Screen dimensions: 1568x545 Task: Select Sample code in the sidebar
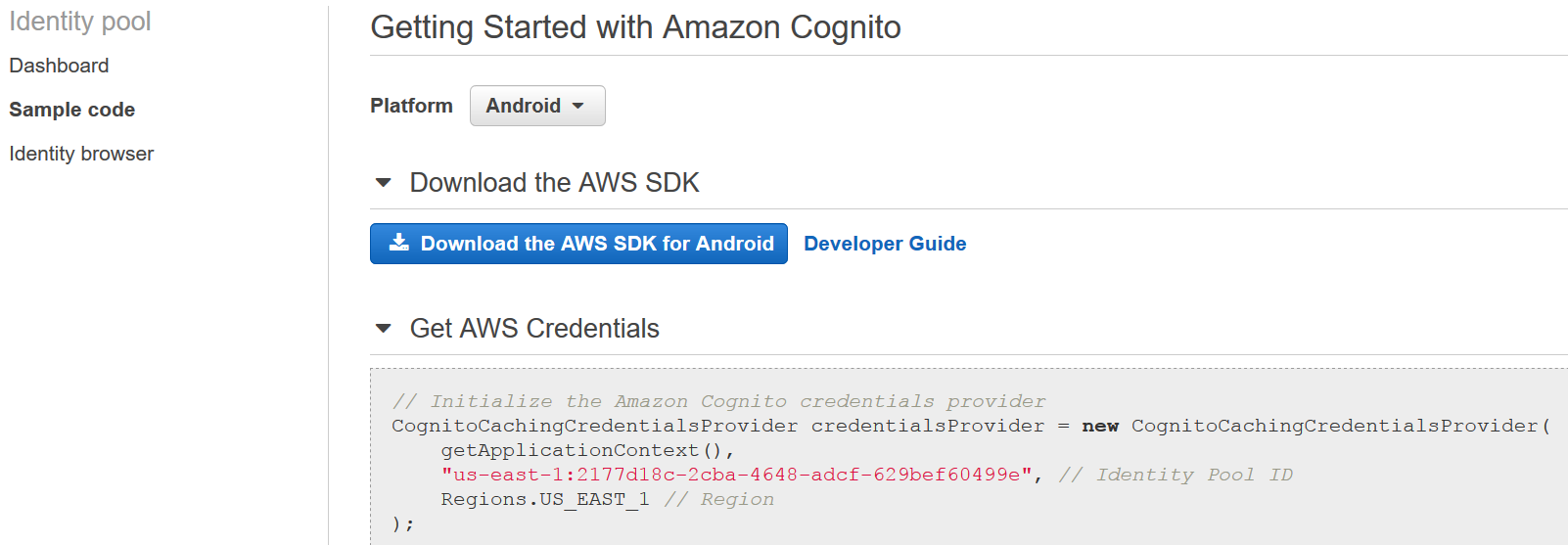coord(71,110)
